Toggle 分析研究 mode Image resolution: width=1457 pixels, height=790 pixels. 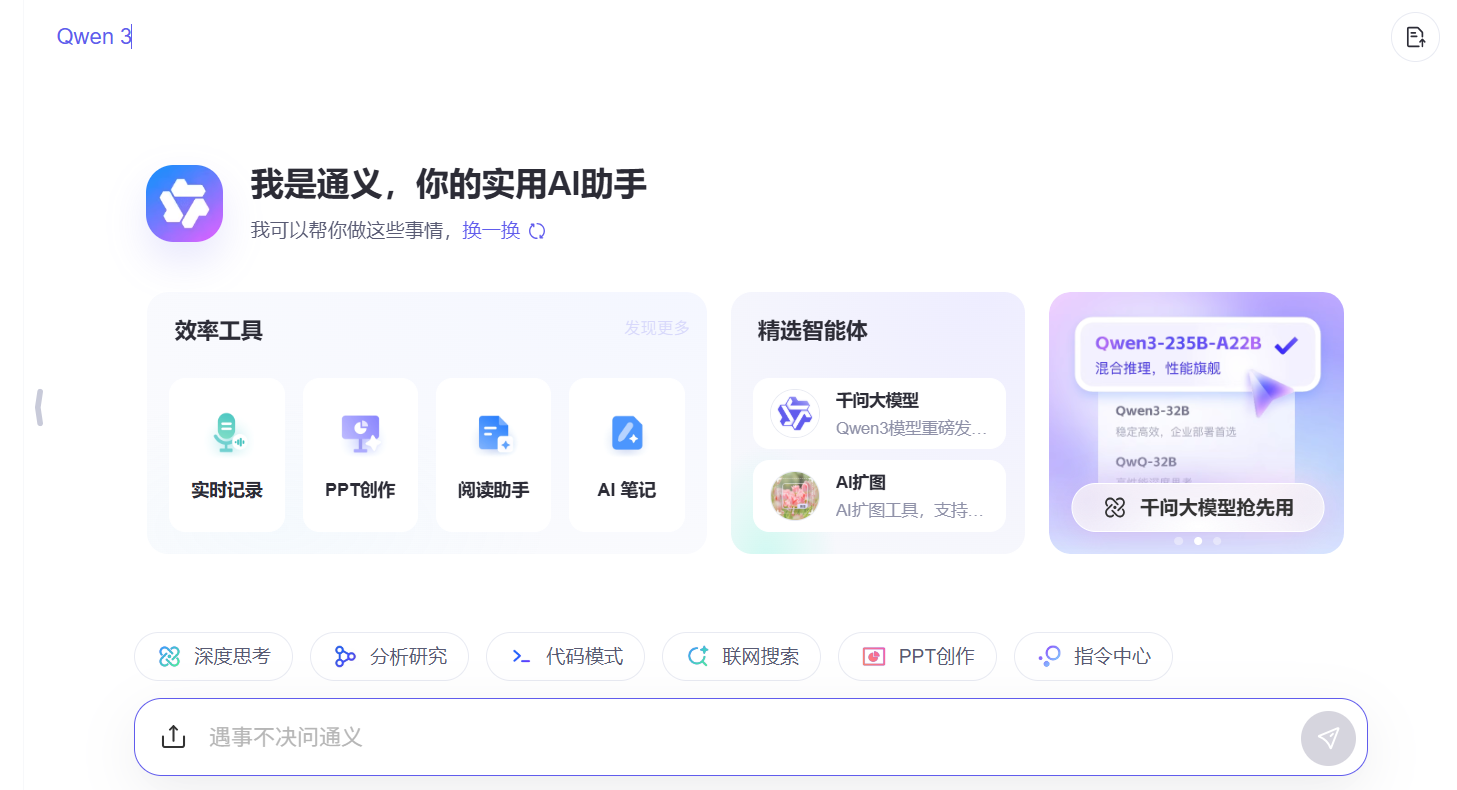[x=389, y=657]
